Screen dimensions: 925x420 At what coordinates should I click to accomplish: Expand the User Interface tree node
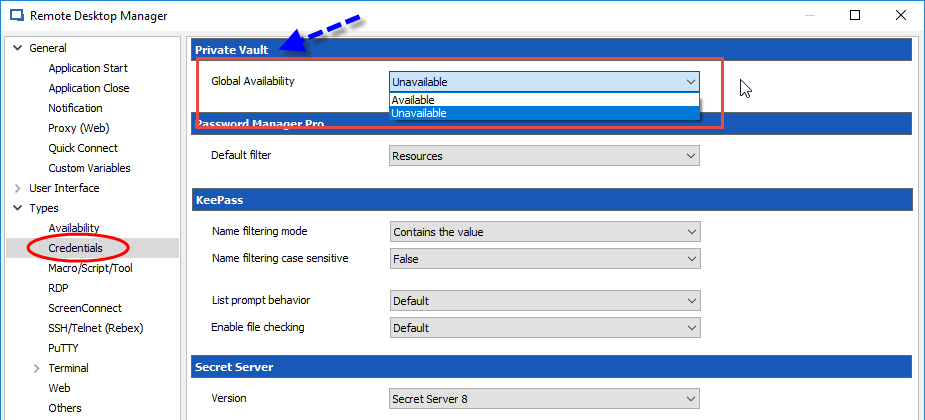(18, 188)
